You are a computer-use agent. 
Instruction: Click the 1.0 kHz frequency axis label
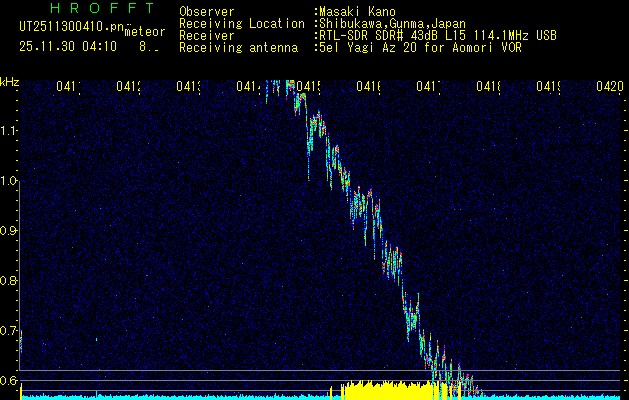click(x=9, y=181)
